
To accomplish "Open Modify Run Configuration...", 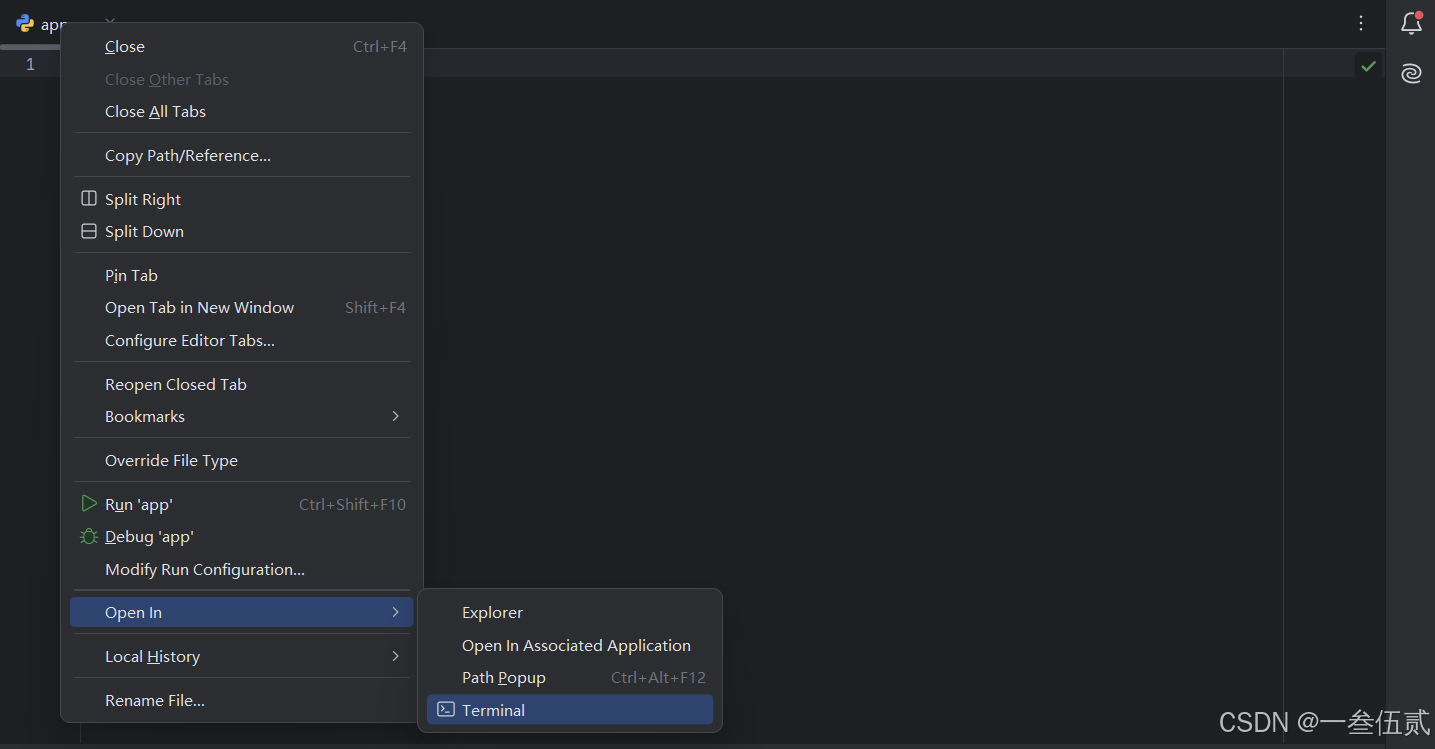I will pyautogui.click(x=242, y=569).
